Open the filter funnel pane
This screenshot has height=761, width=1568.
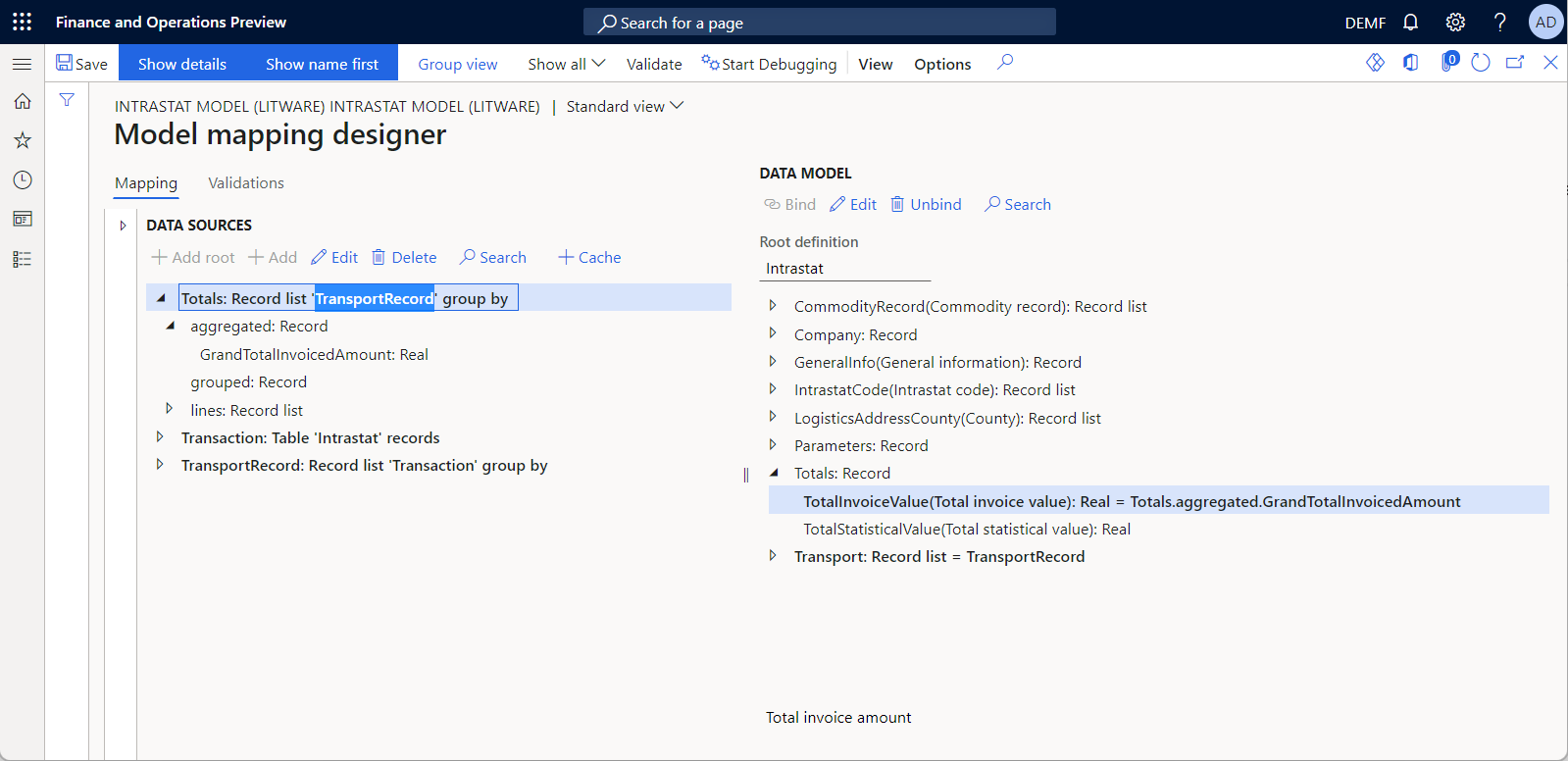tap(67, 100)
